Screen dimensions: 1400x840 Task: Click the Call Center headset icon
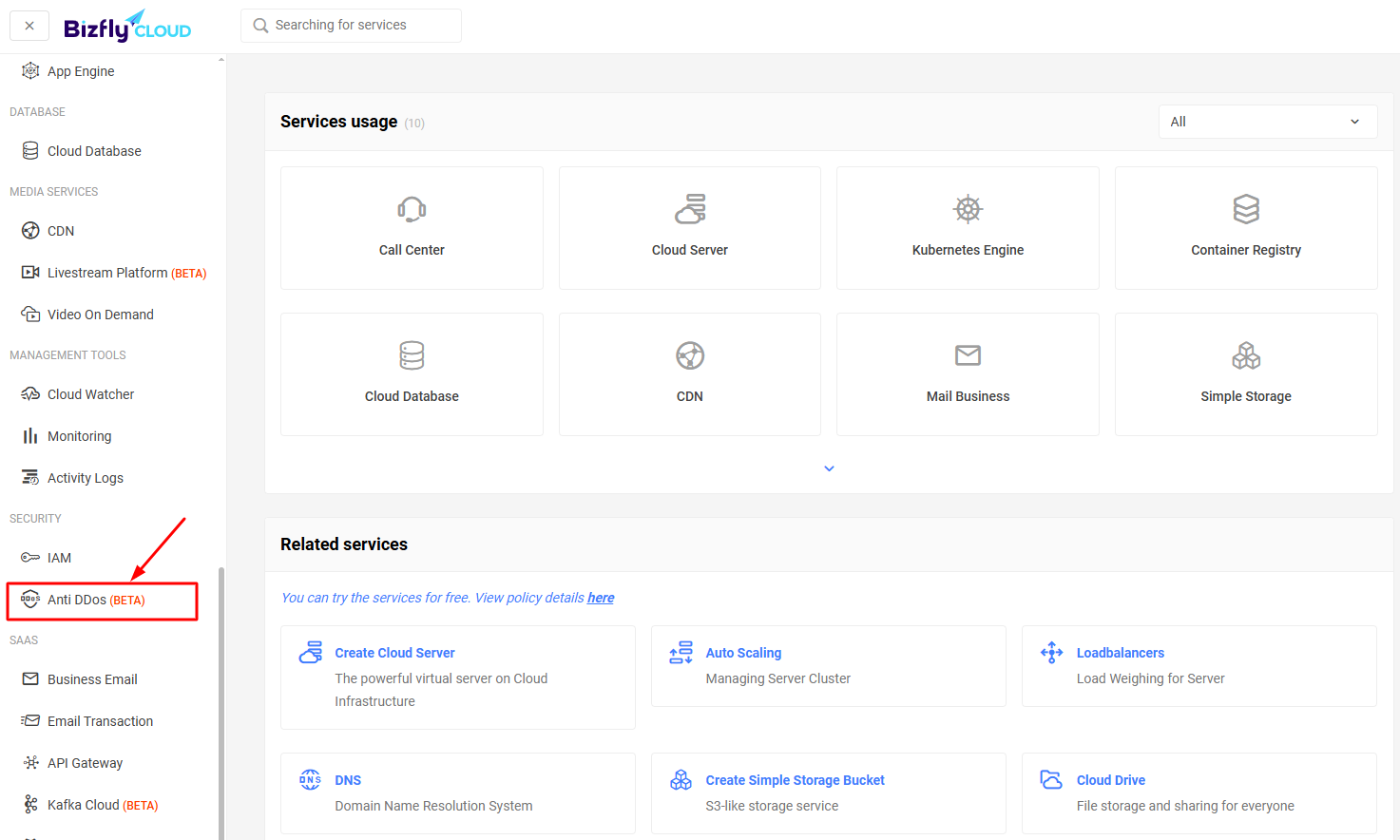click(x=412, y=209)
